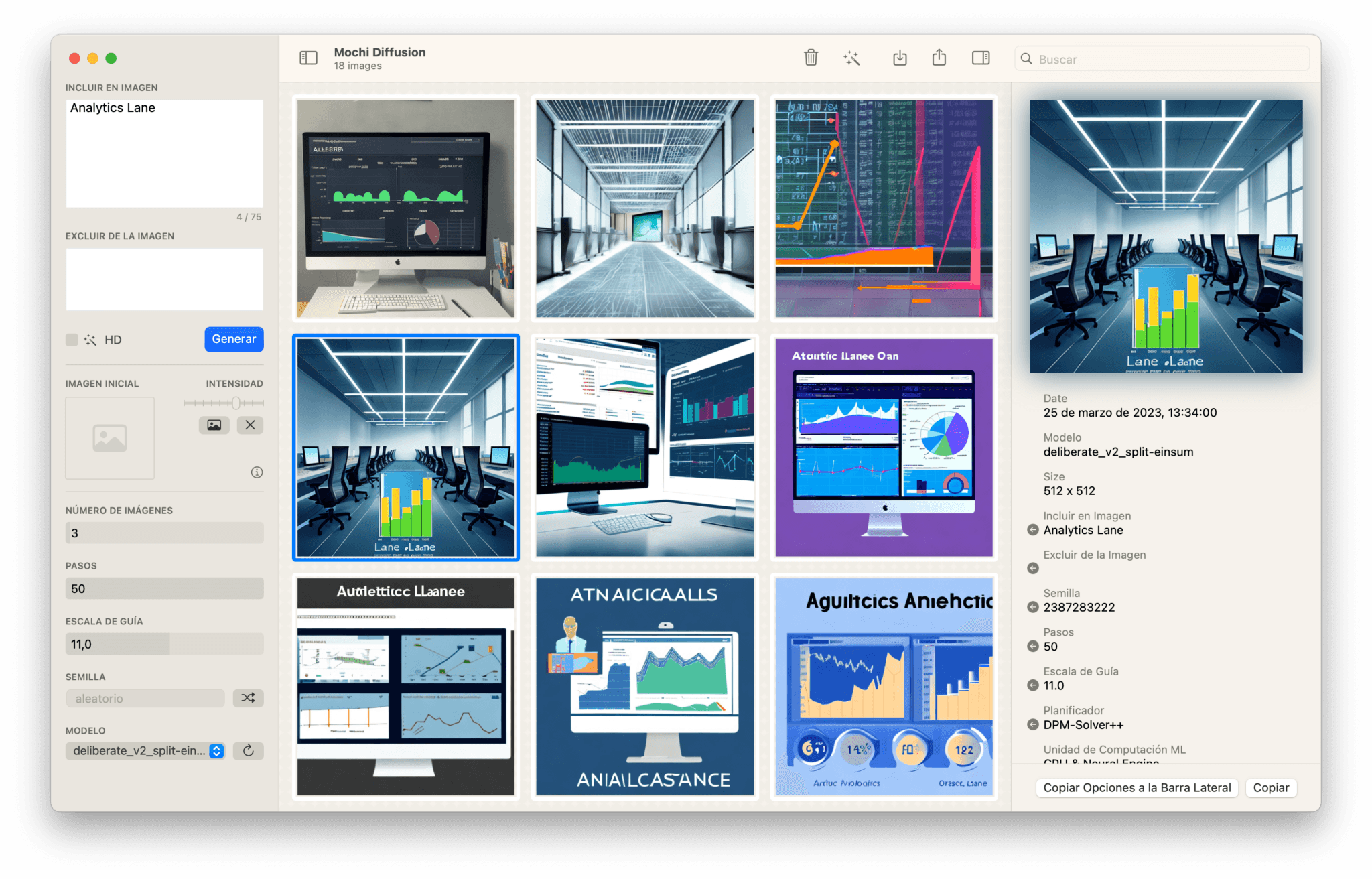Click the Número de Imágenes field
This screenshot has width=1372, height=879.
click(164, 533)
